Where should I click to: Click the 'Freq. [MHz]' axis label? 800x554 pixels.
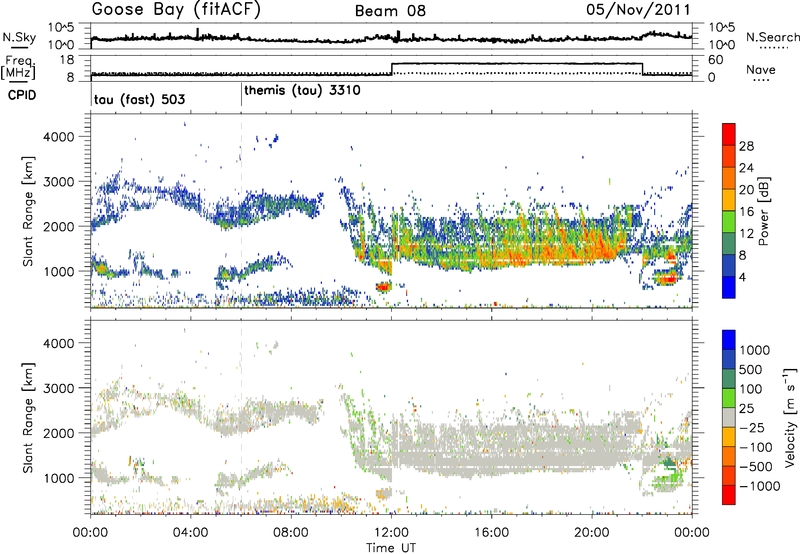pyautogui.click(x=18, y=68)
